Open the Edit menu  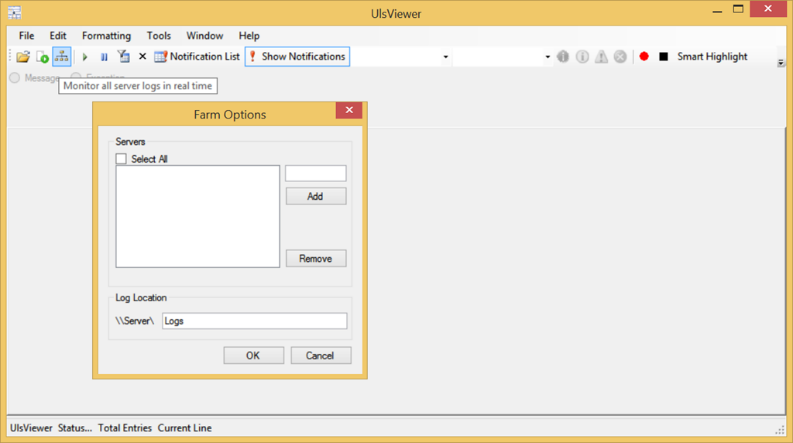coord(58,36)
